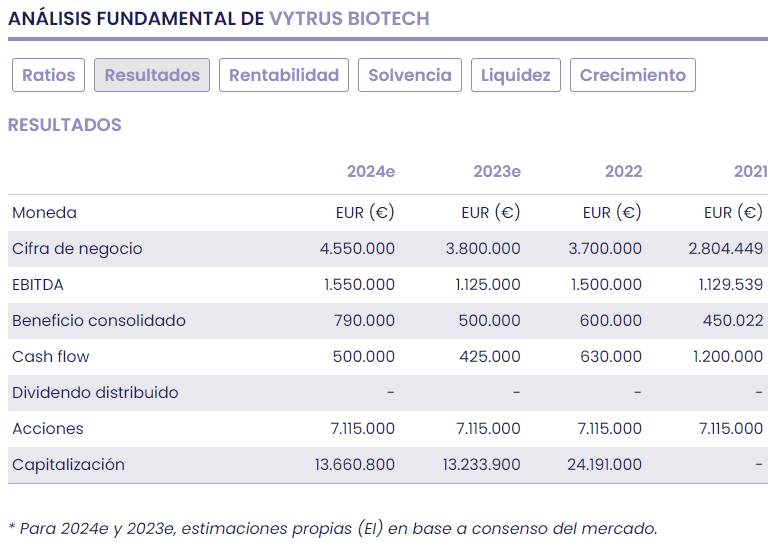Click the 2022 column header
Image resolution: width=781 pixels, height=546 pixels.
coord(623,172)
